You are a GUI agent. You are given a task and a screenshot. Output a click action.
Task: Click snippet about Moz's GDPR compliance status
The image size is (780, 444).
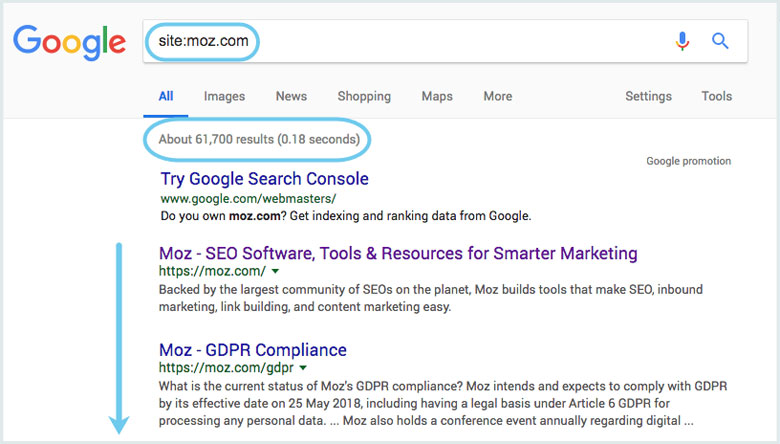pyautogui.click(x=443, y=403)
